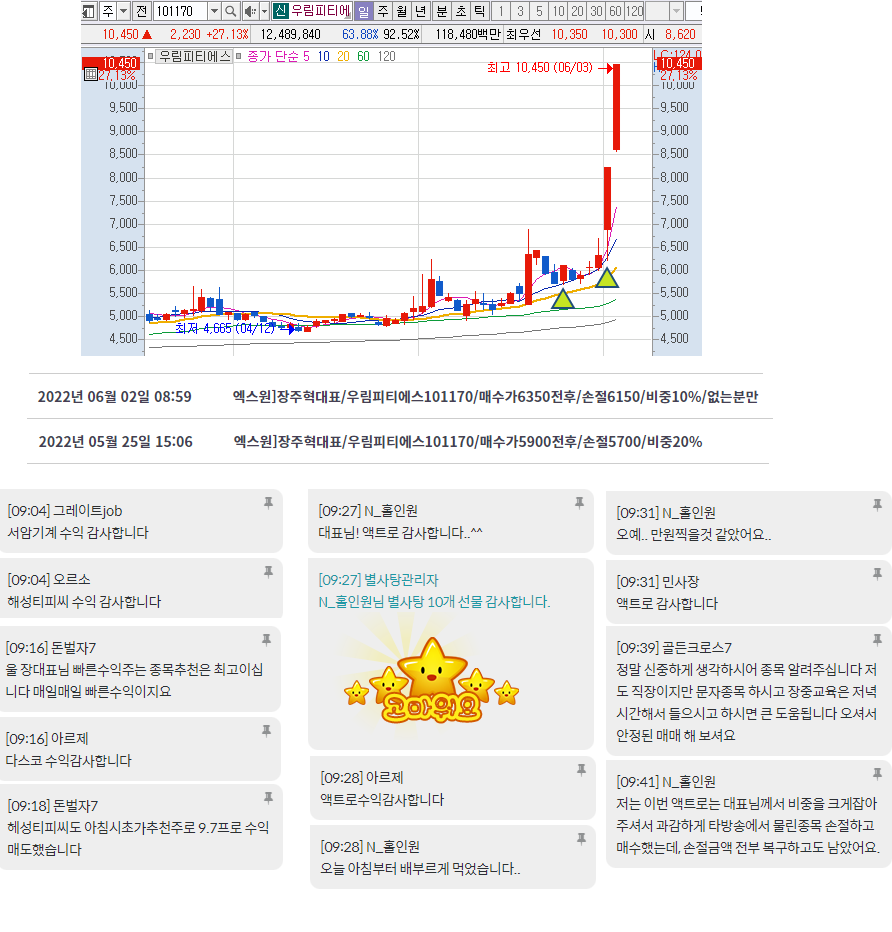Open the stock code 101170 dropdown arrow
This screenshot has height=932, width=892.
pos(214,11)
